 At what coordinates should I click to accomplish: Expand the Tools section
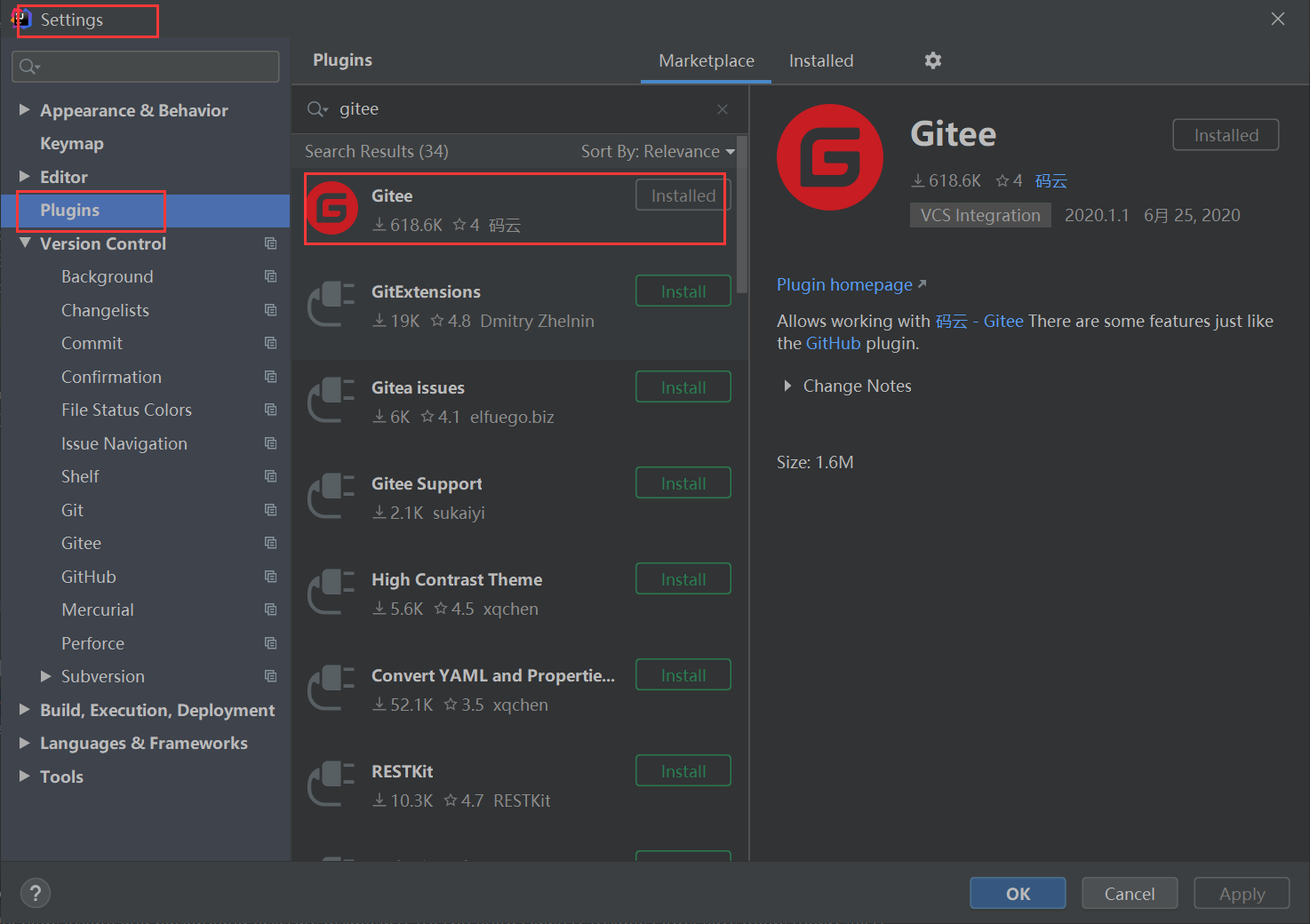25,777
